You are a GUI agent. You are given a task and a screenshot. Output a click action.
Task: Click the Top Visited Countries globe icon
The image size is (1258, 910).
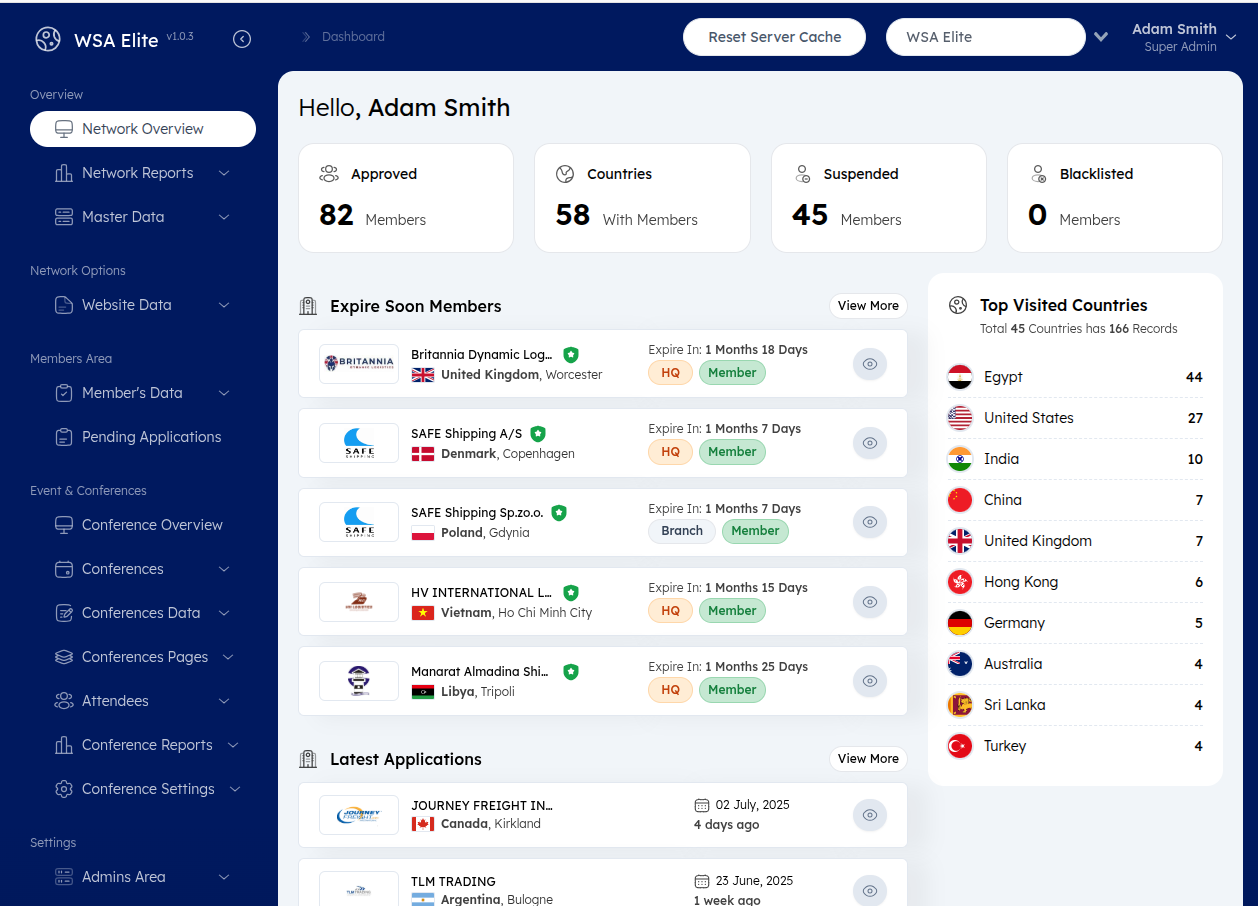(958, 305)
